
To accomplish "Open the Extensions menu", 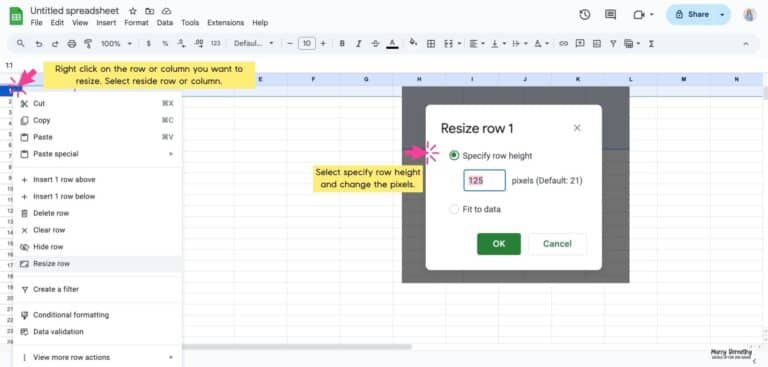I will [225, 23].
